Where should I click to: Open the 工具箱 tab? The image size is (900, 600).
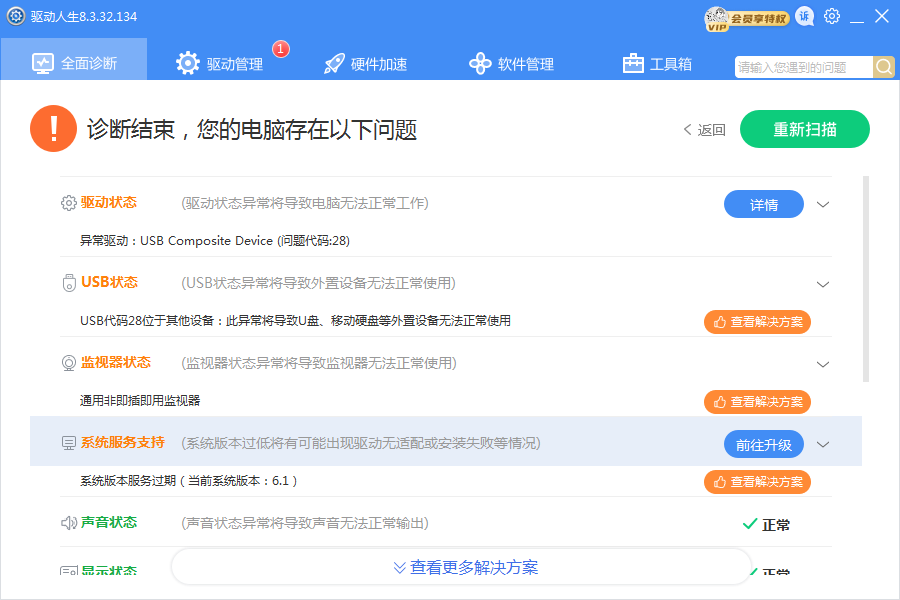coord(657,63)
